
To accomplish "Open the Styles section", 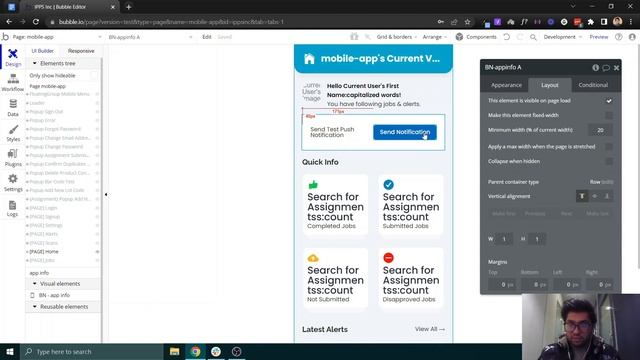I will tap(13, 133).
